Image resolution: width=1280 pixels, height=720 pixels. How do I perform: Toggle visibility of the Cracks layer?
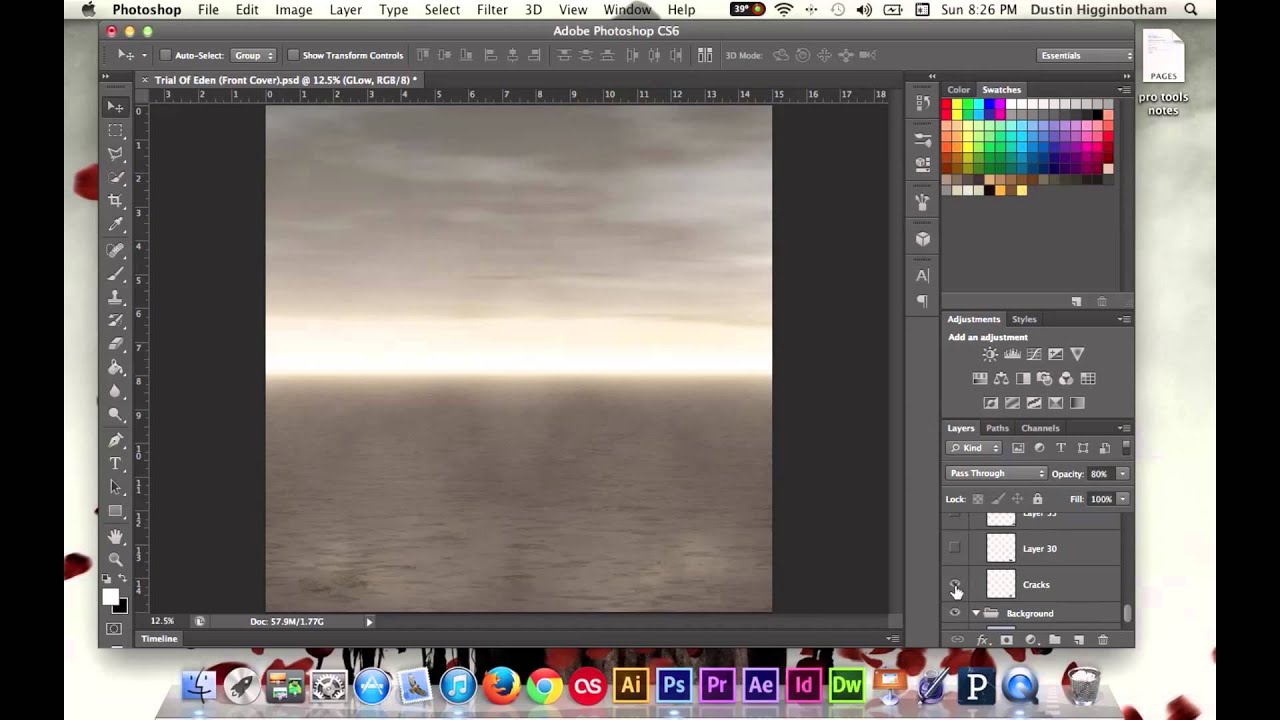tap(955, 584)
